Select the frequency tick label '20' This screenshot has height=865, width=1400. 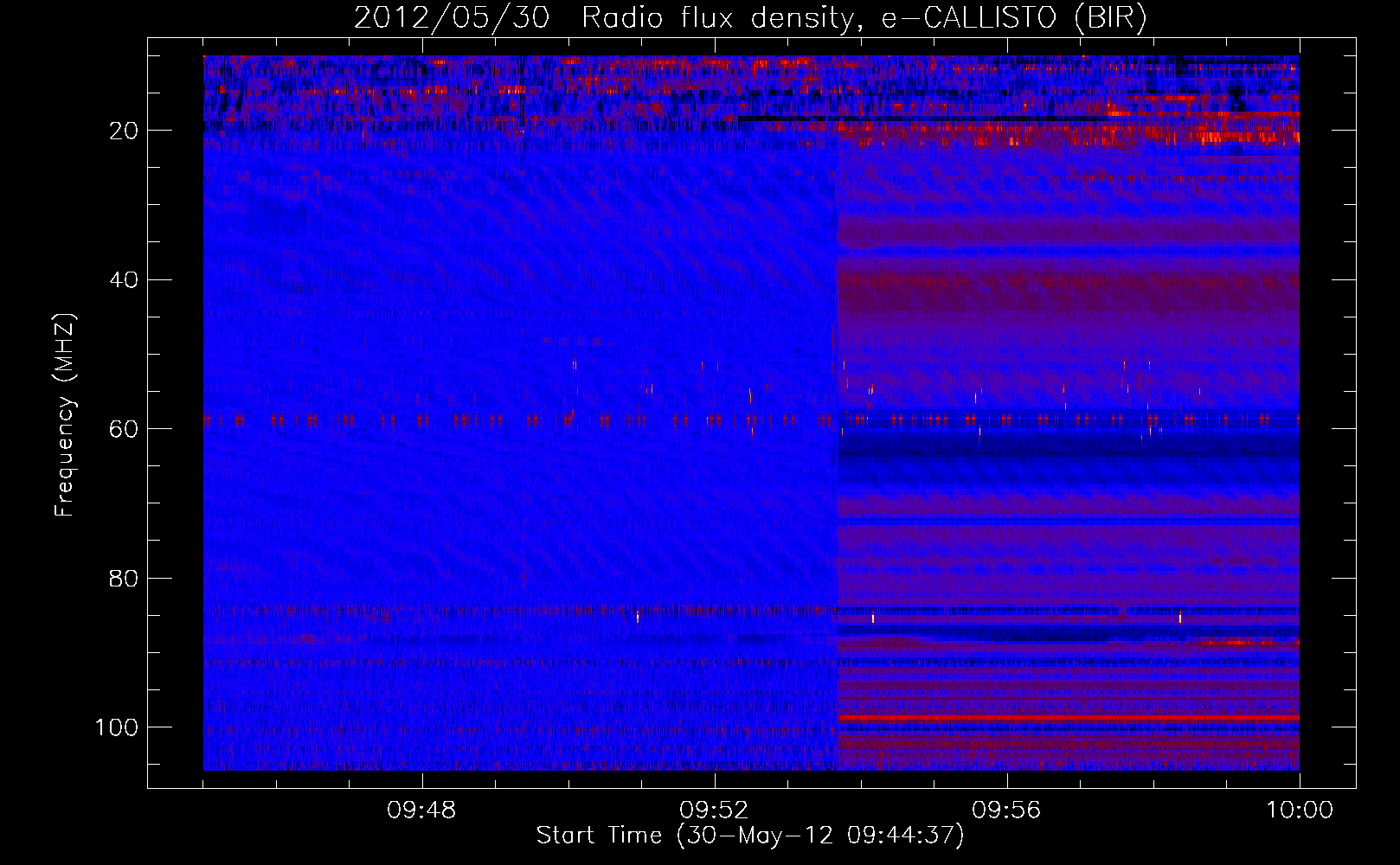pyautogui.click(x=124, y=131)
